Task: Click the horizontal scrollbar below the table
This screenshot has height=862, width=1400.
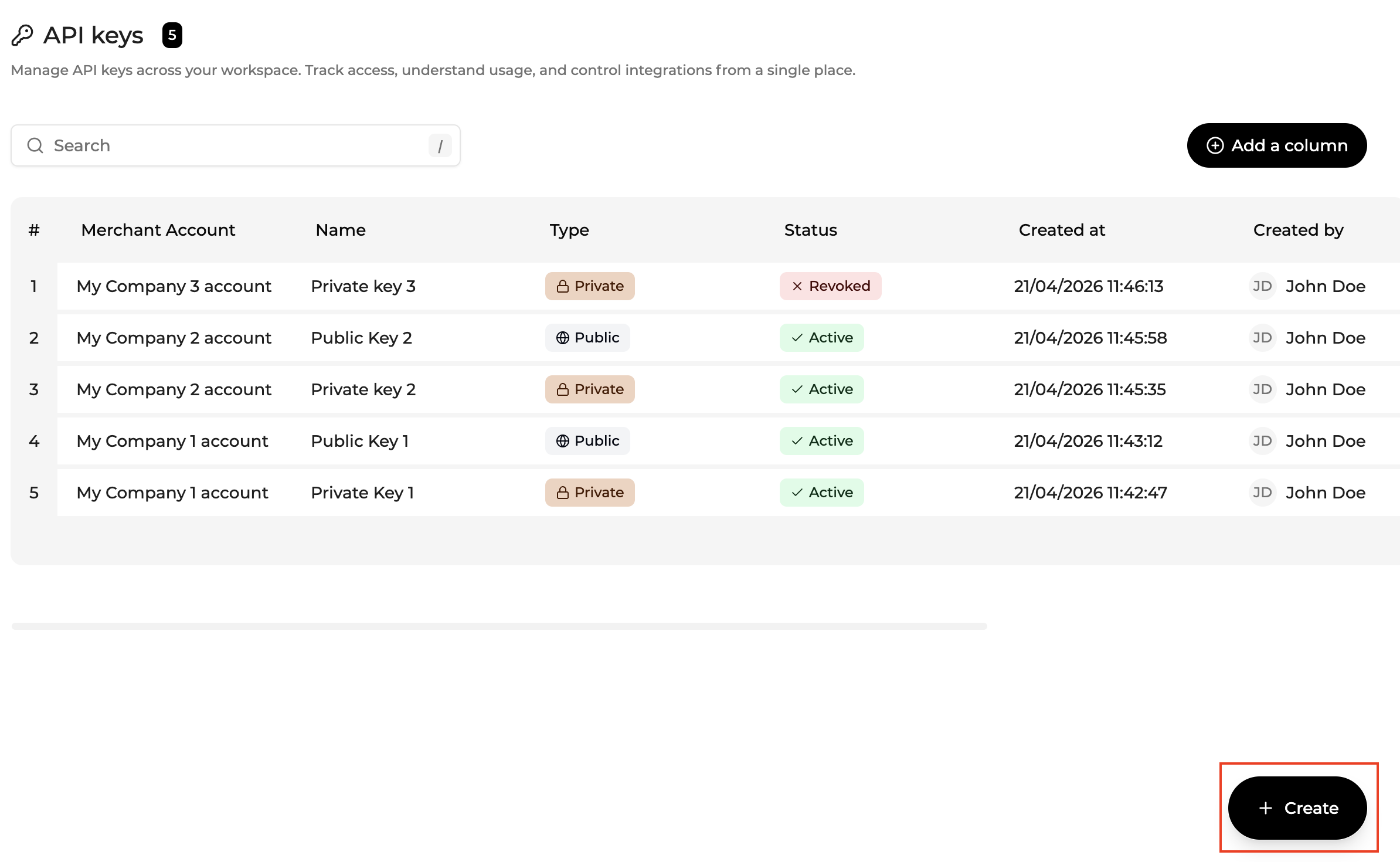Action: [498, 626]
